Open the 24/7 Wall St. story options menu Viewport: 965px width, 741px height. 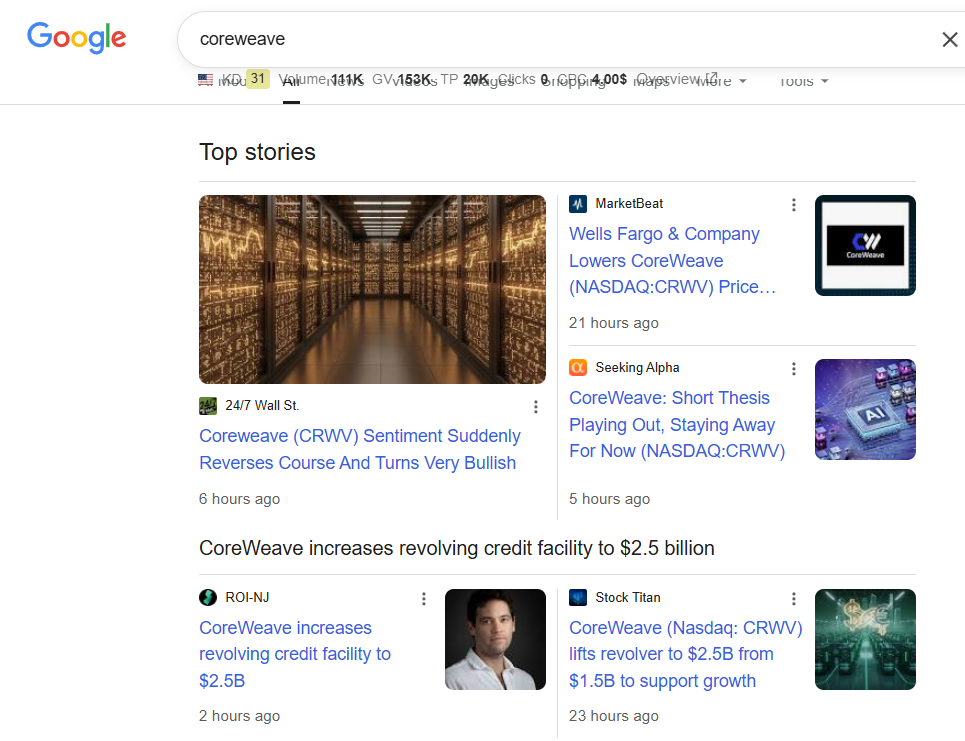(536, 406)
